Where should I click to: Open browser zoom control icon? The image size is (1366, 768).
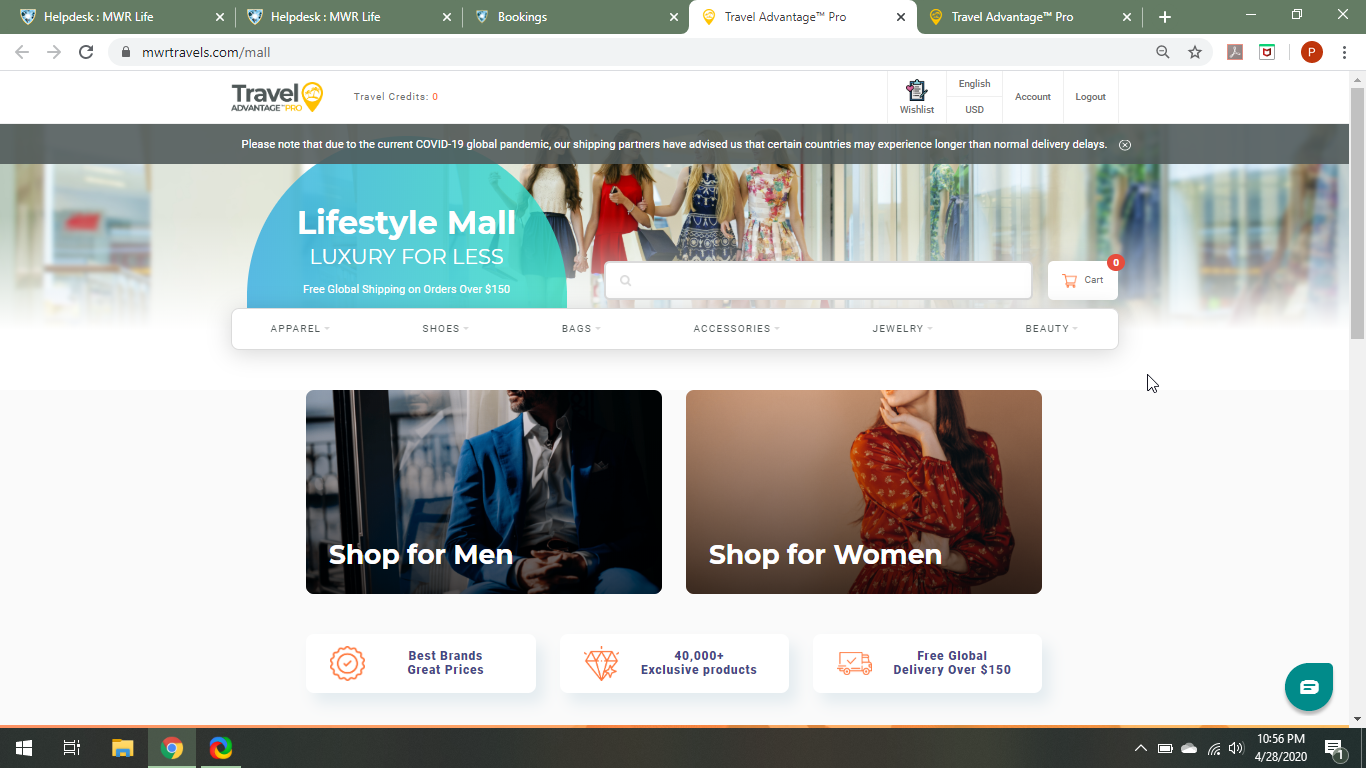coord(1163,52)
